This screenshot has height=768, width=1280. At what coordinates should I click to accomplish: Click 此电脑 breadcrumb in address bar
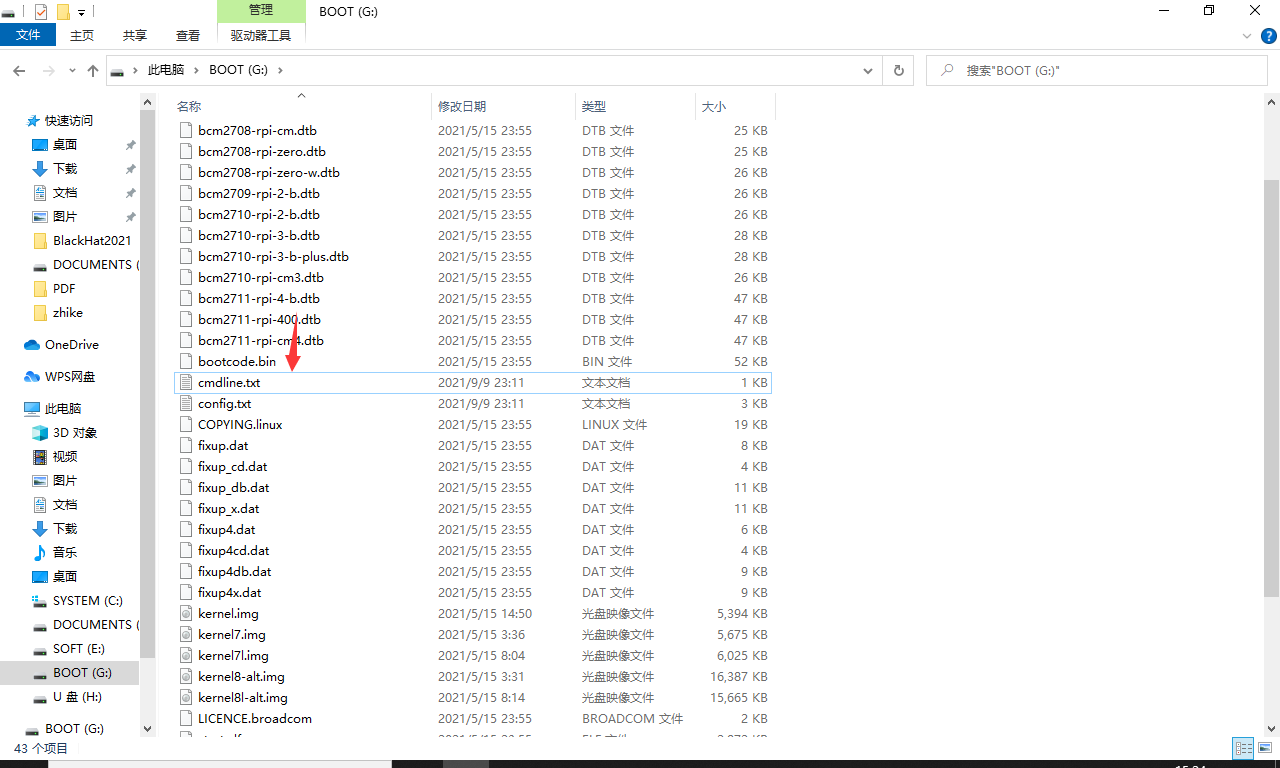[x=166, y=70]
